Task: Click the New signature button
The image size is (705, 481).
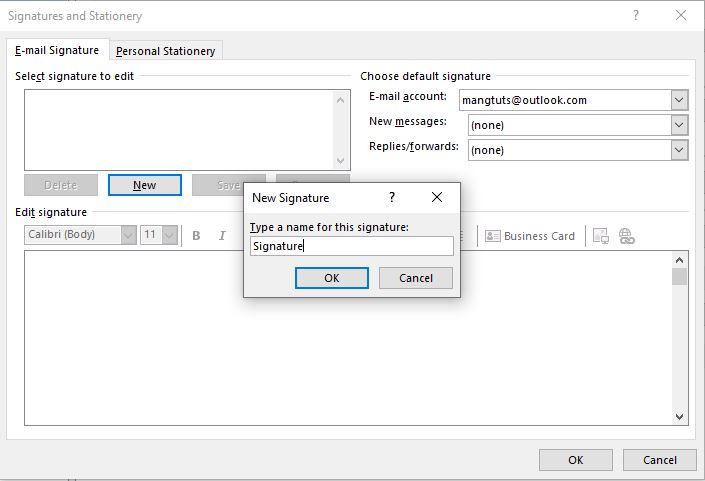Action: [145, 185]
